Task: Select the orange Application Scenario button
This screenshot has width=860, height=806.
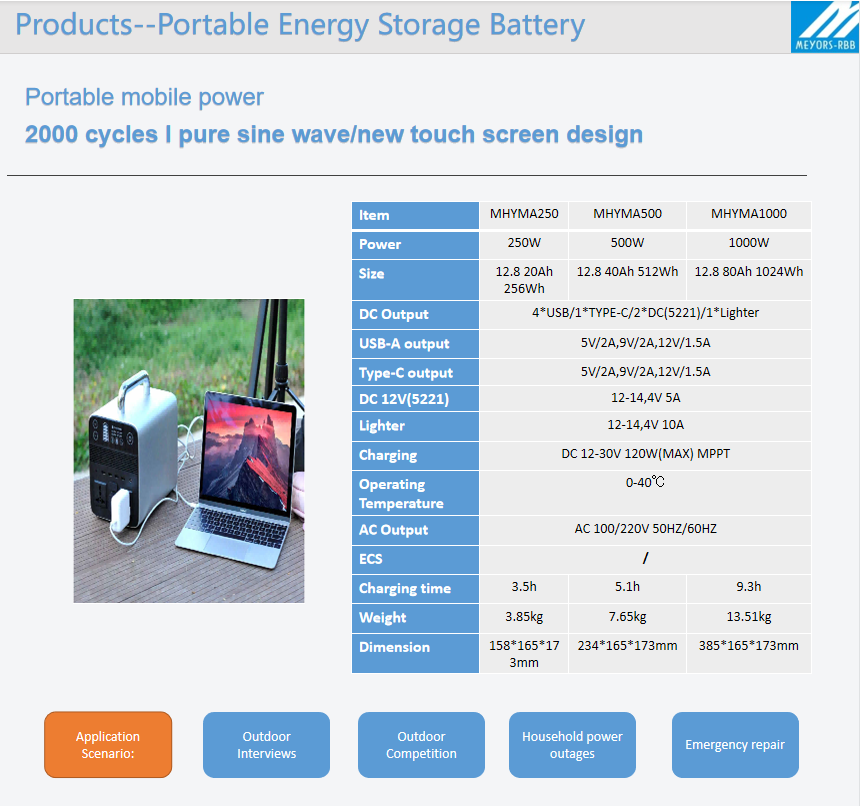Action: (108, 745)
